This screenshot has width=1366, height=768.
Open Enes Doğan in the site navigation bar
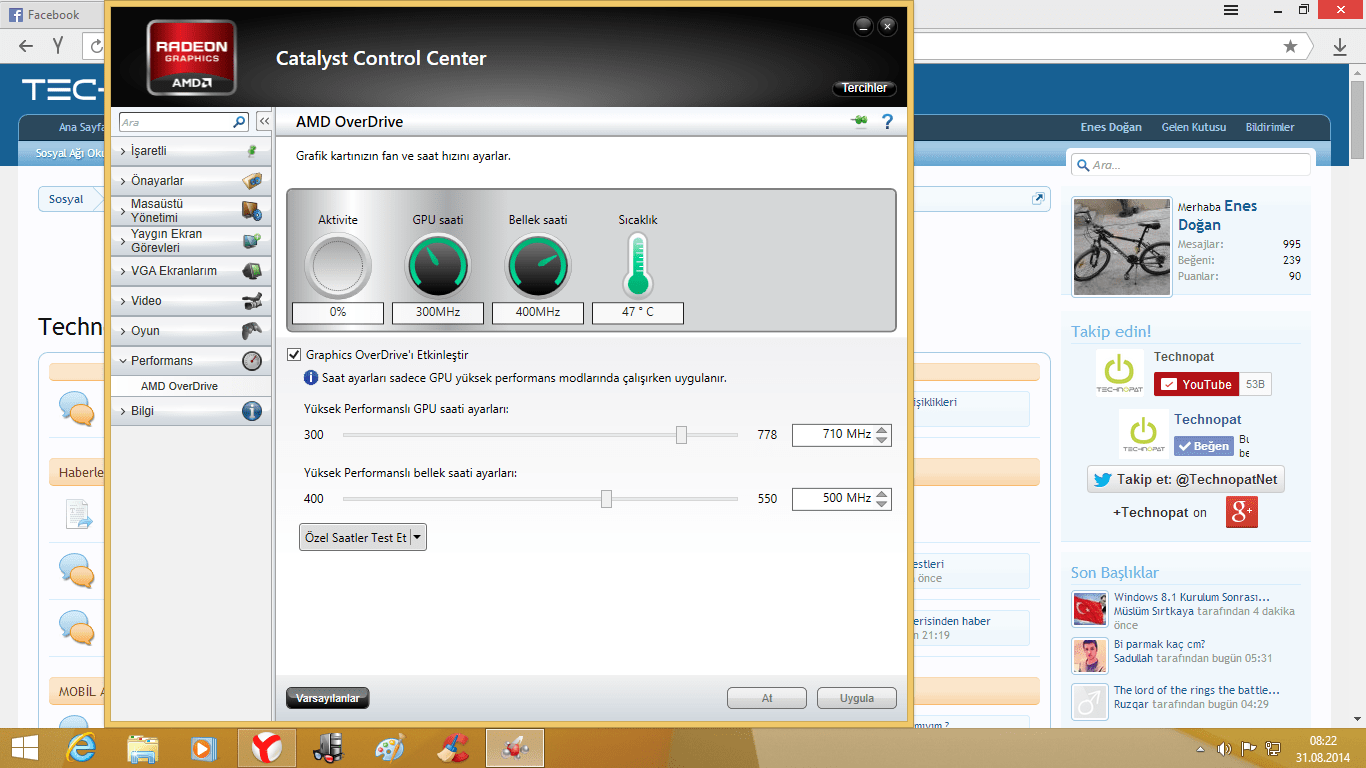pos(1111,127)
